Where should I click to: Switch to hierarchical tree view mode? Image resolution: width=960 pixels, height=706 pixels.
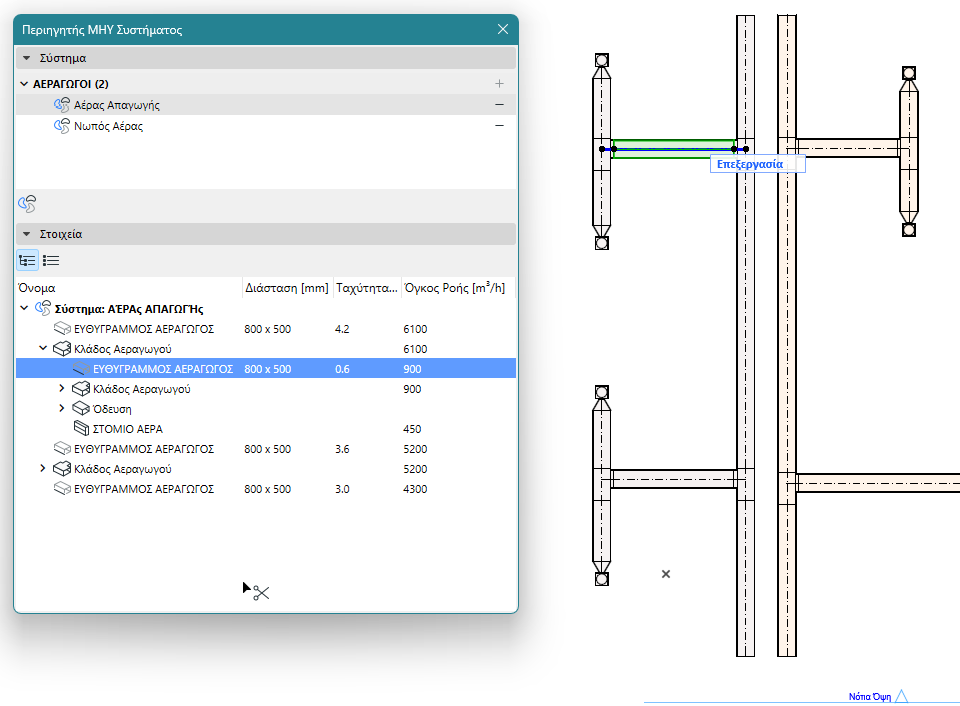pyautogui.click(x=27, y=261)
